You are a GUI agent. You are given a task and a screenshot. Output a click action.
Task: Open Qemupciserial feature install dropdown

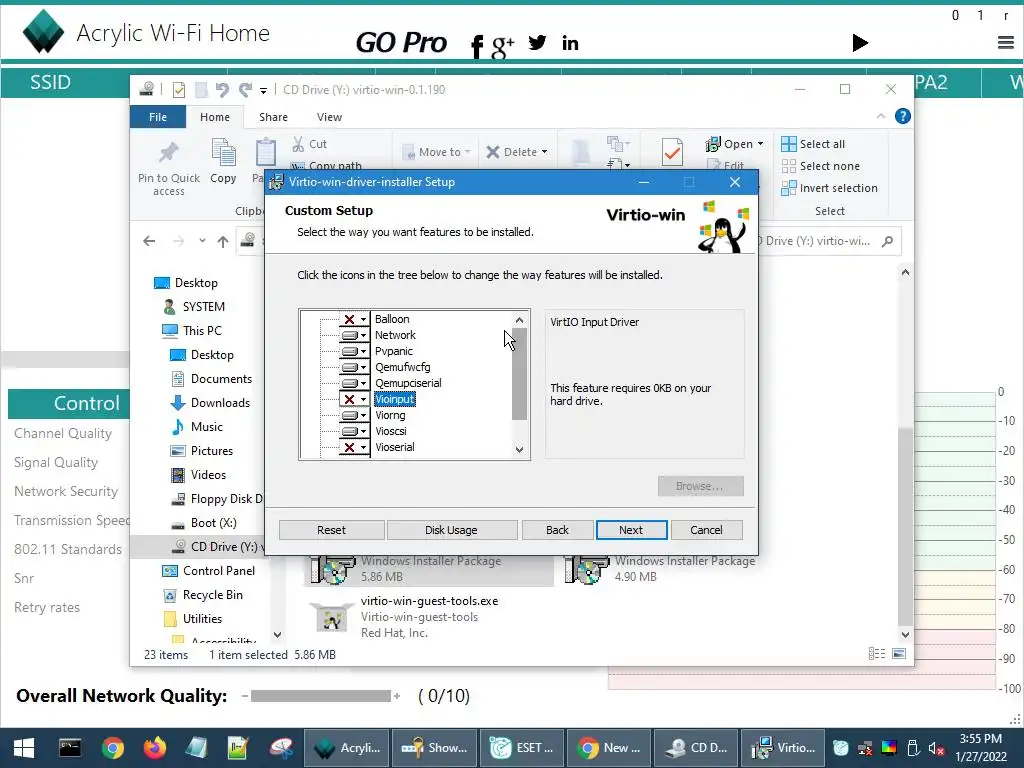(354, 383)
